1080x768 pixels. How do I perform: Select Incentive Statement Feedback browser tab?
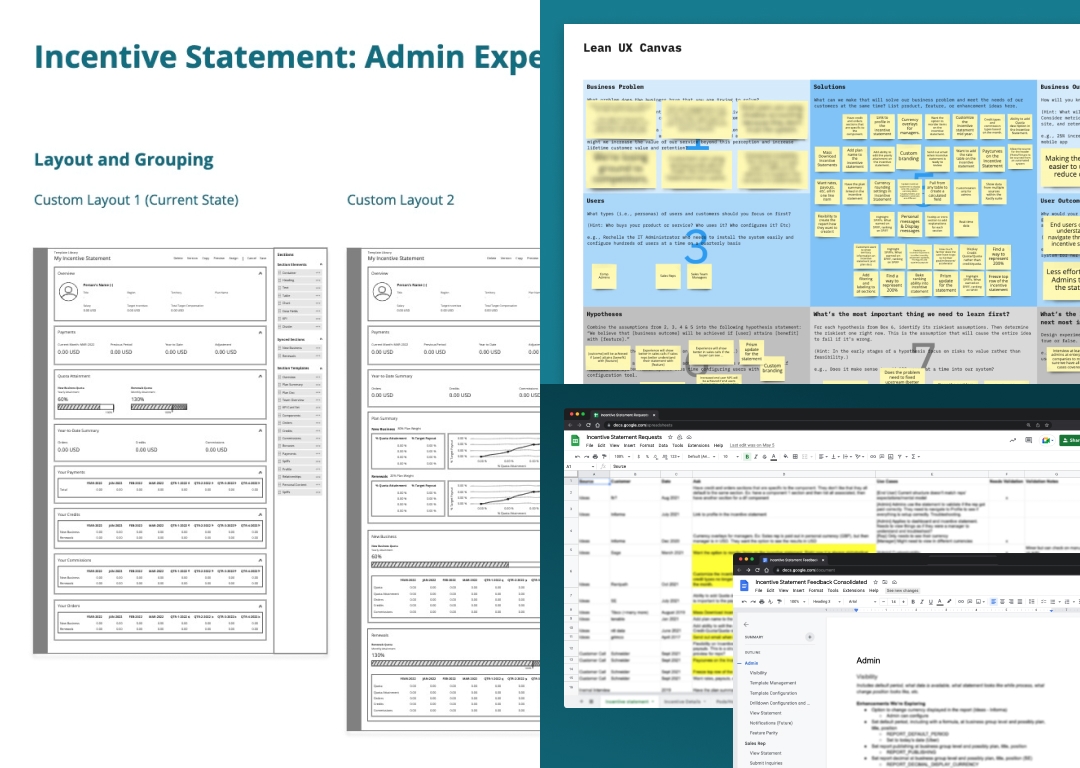point(793,560)
